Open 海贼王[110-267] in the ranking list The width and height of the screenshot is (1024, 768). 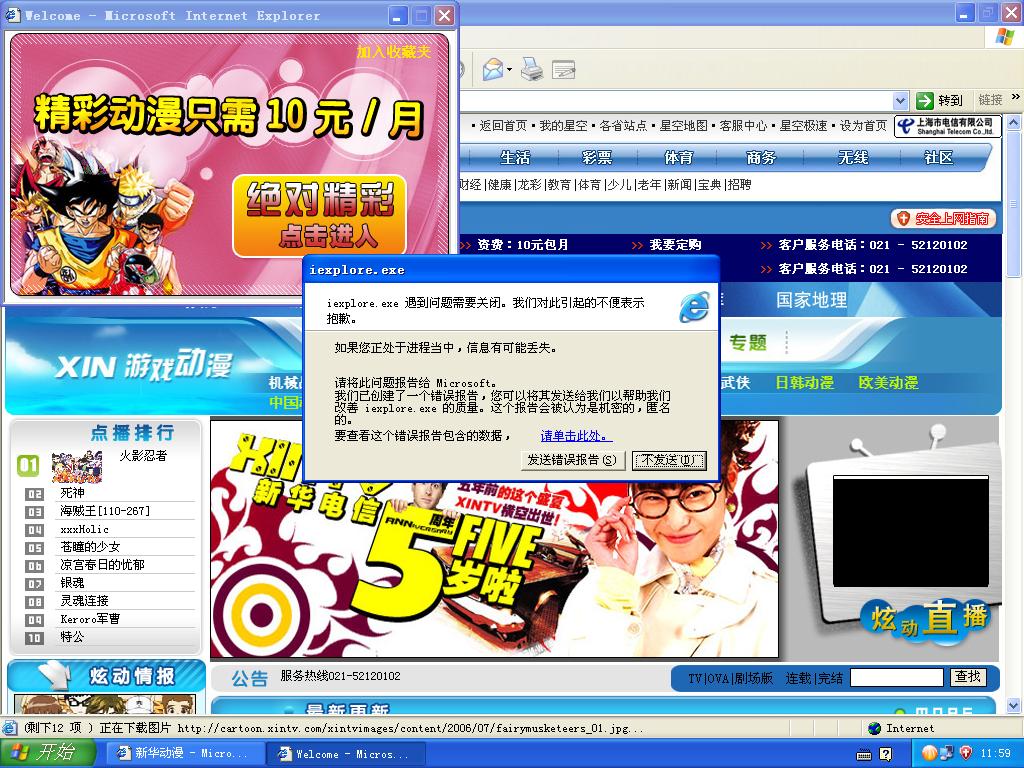click(104, 511)
